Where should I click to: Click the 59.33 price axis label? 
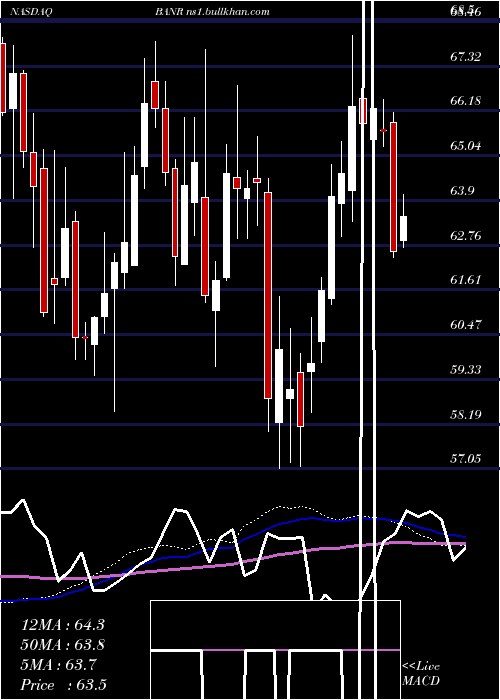466,370
